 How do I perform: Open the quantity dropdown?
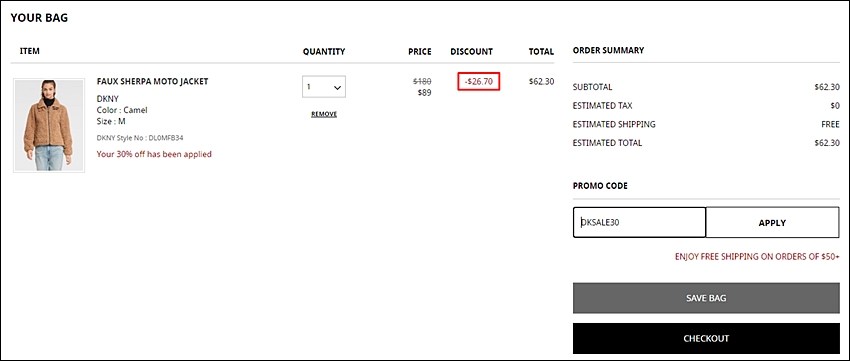[x=324, y=87]
